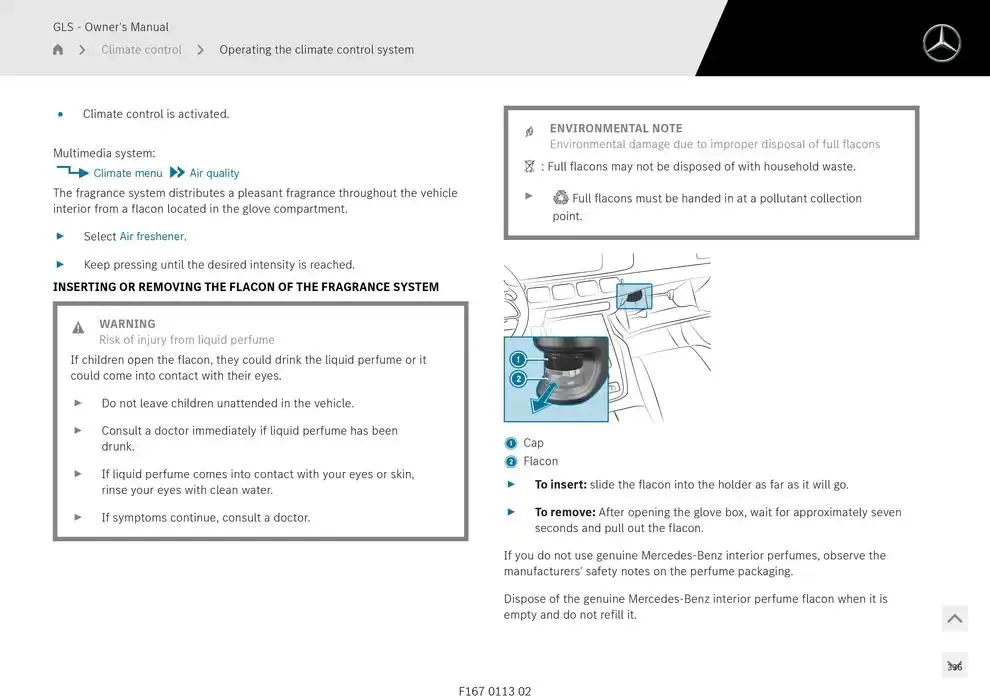The width and height of the screenshot is (990, 700).
Task: Click the recycling symbol before 'Full flacons must'
Action: point(561,198)
